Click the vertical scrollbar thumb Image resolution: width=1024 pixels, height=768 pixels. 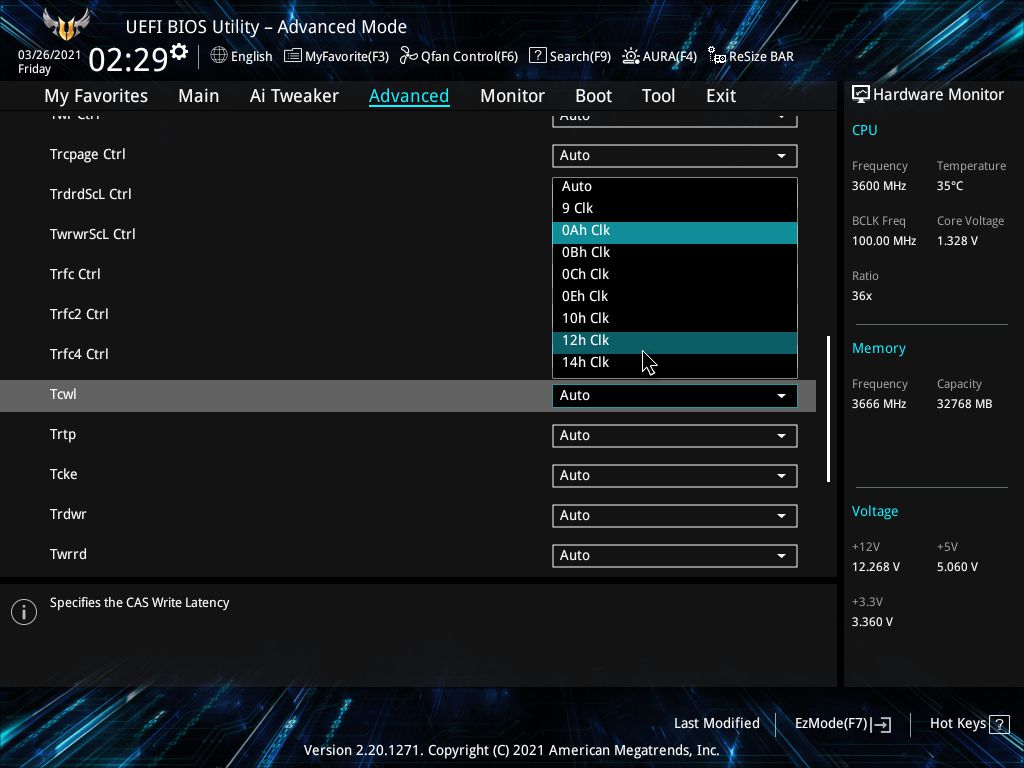829,409
